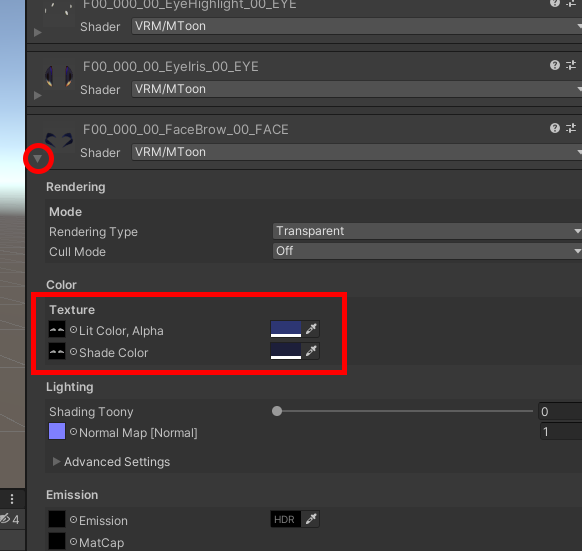This screenshot has width=582, height=551.
Task: Open help for FaceBrow material
Action: coord(555,128)
